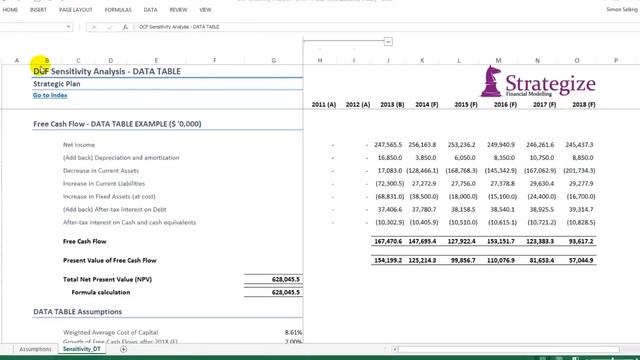Image resolution: width=640 pixels, height=360 pixels.
Task: Switch to the DATA ribbon tab
Action: pos(150,9)
